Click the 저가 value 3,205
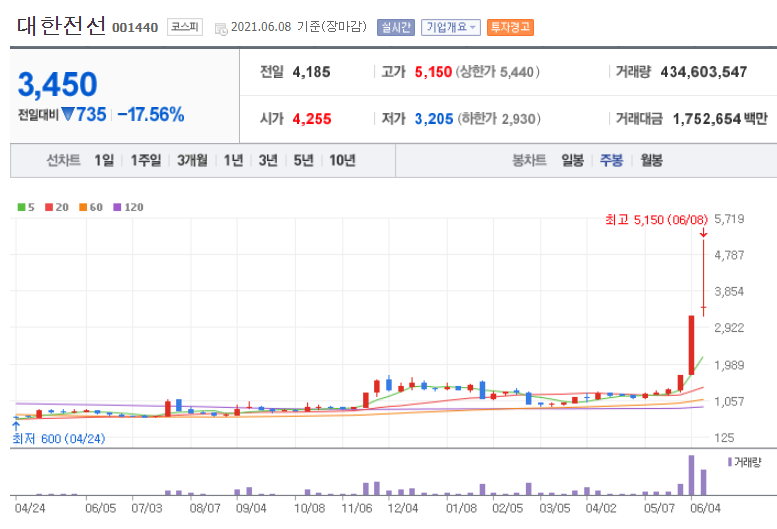Screen dimensions: 777x529 (434, 119)
